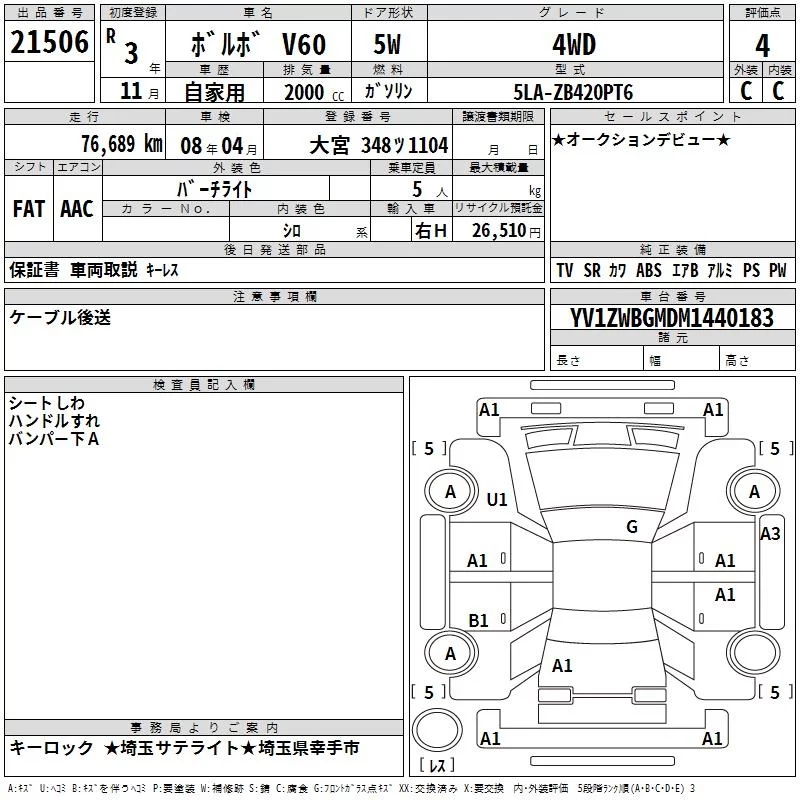Click the セールスポイント header

click(672, 116)
